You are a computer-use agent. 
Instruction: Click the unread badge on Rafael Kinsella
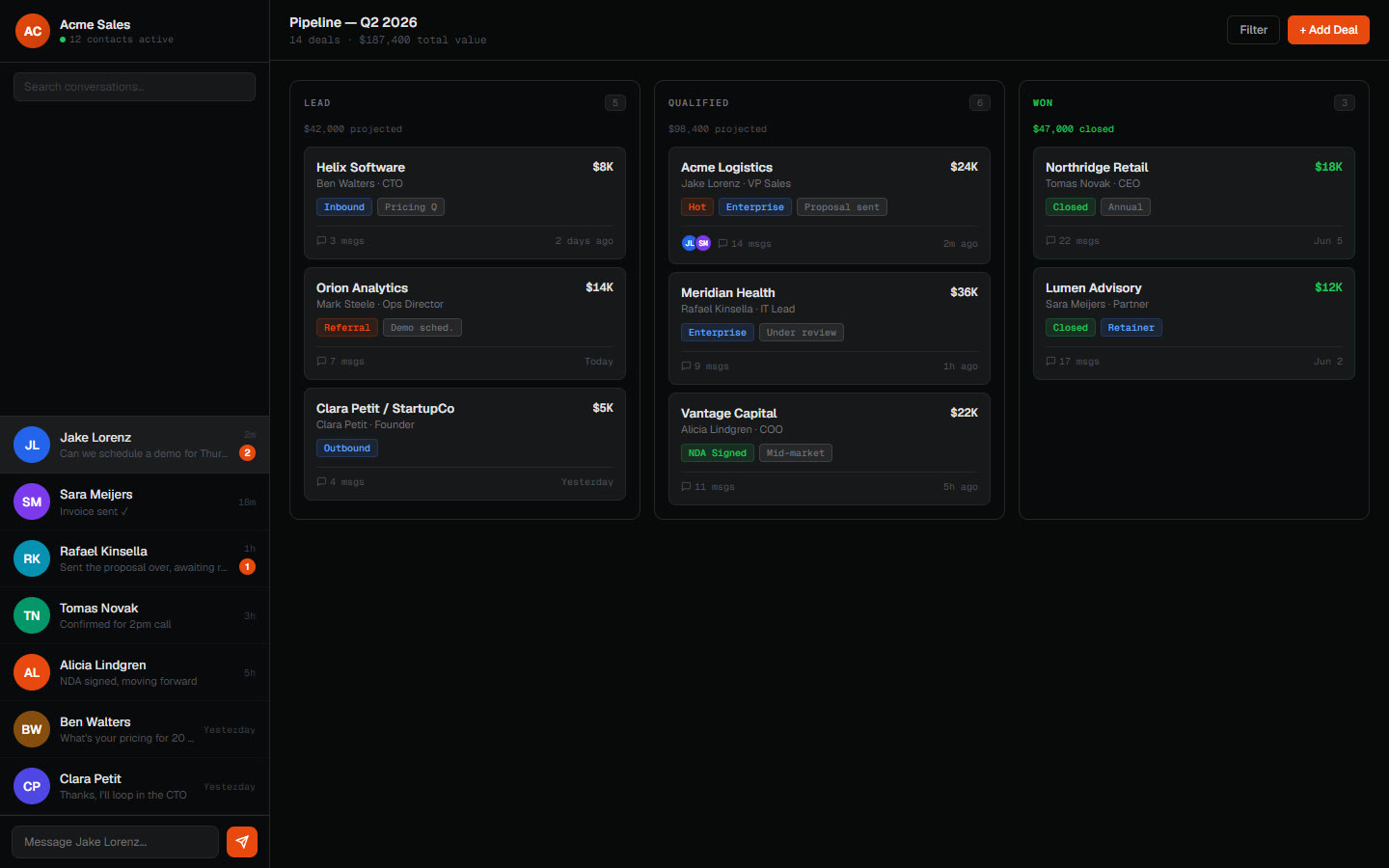click(x=248, y=567)
